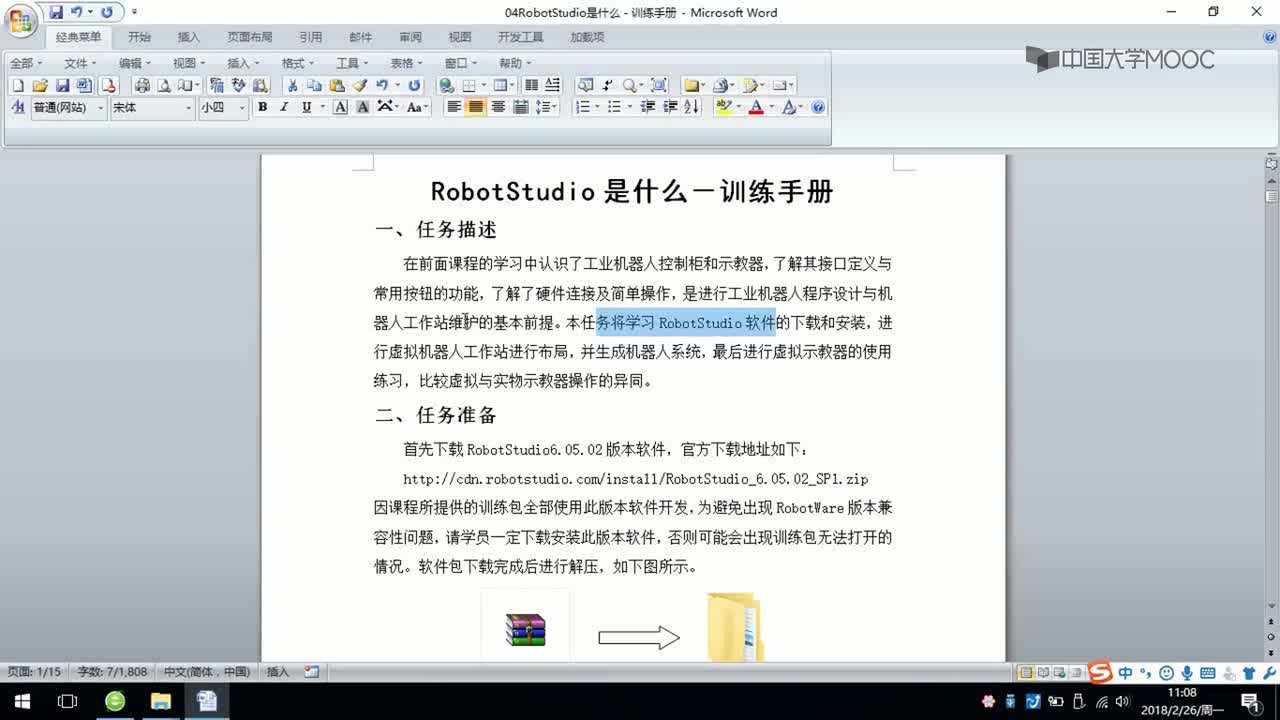Toggle bulleted list formatting
This screenshot has height=720, width=1280.
pos(614,107)
